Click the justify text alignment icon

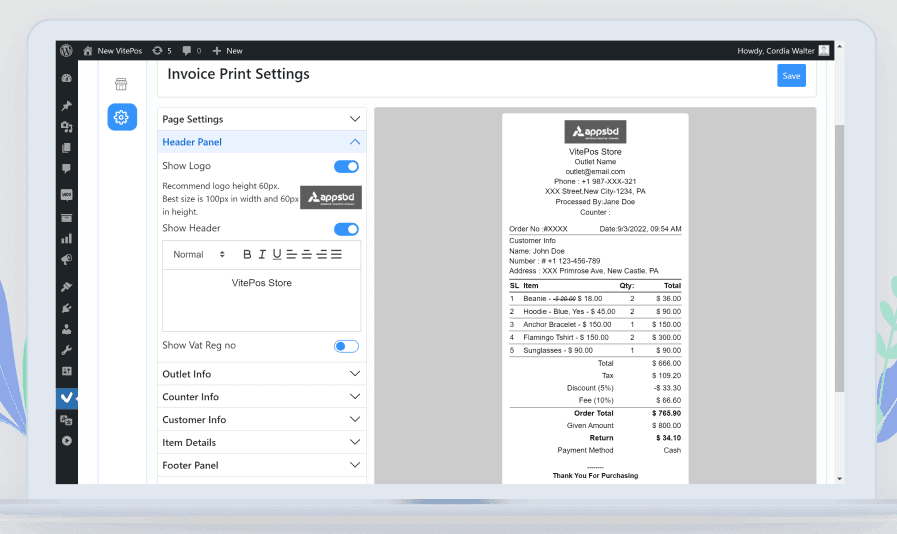pyautogui.click(x=337, y=254)
